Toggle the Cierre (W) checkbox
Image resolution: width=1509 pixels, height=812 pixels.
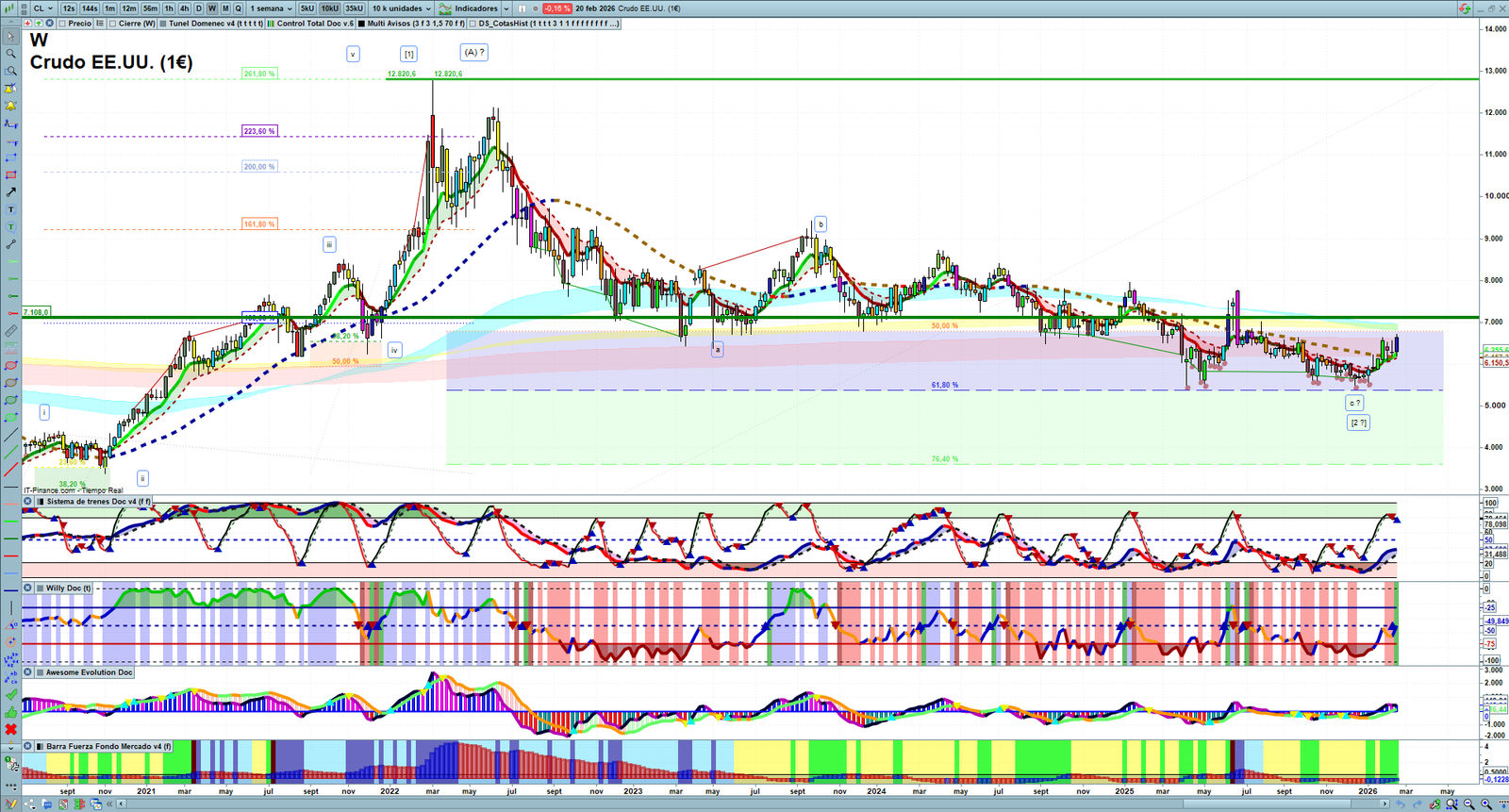pos(113,24)
